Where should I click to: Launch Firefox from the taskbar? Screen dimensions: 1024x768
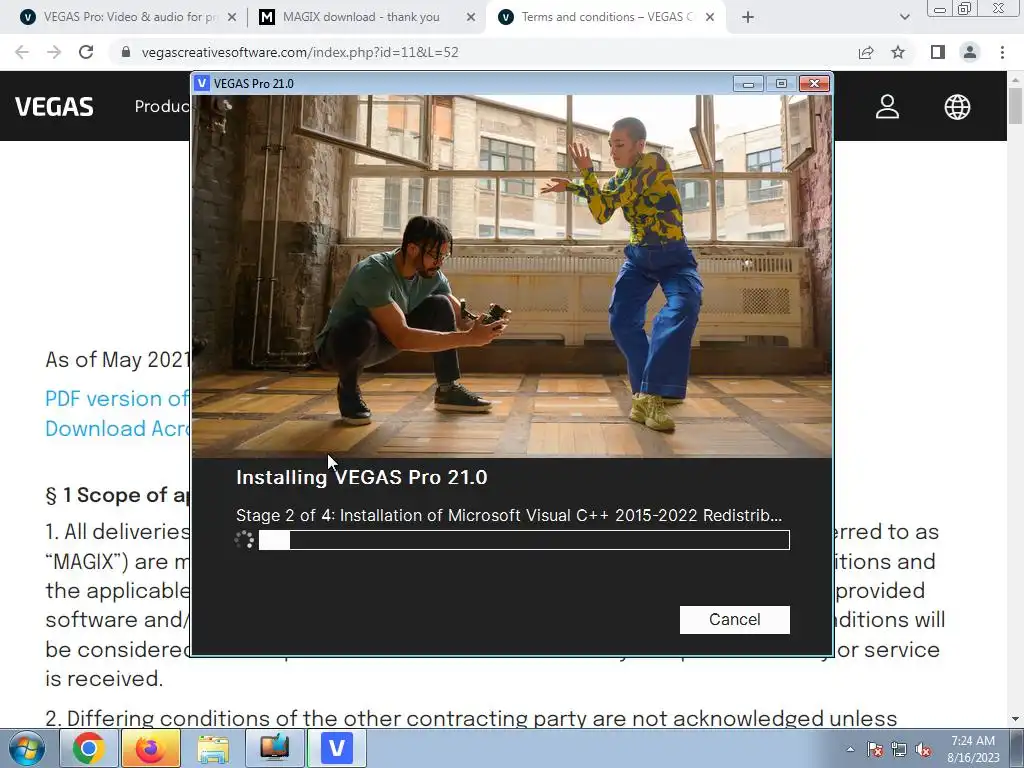coord(151,748)
